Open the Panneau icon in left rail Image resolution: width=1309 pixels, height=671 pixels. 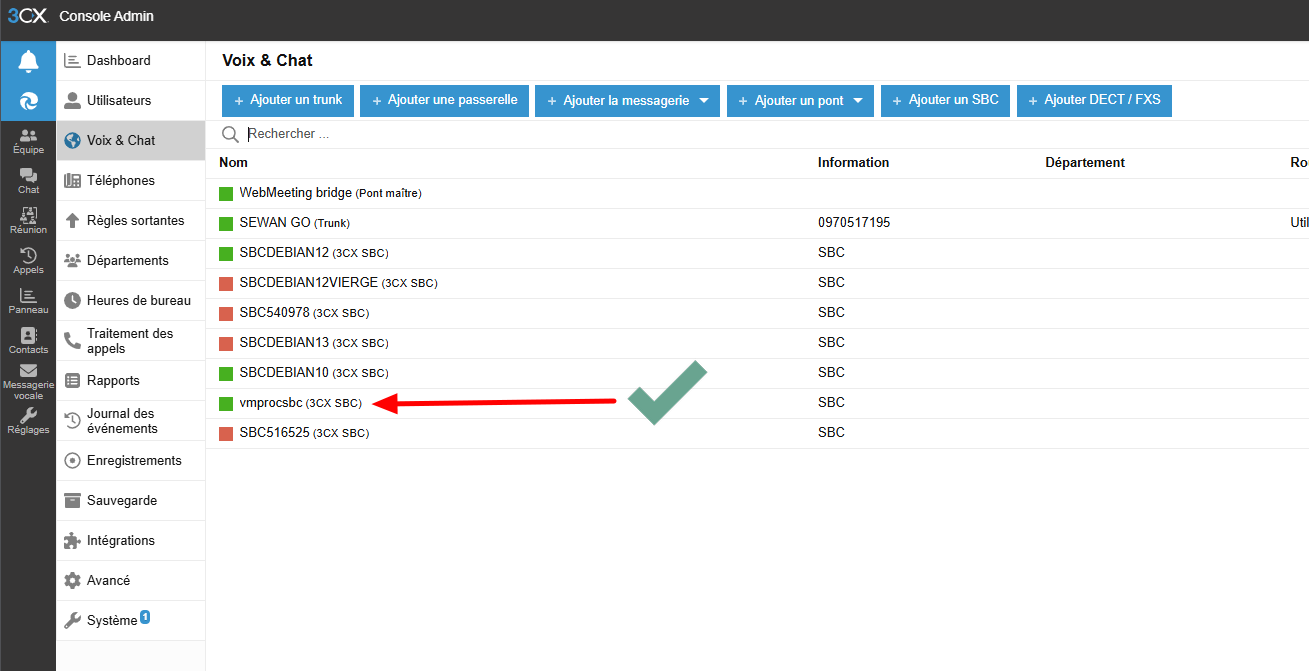28,301
